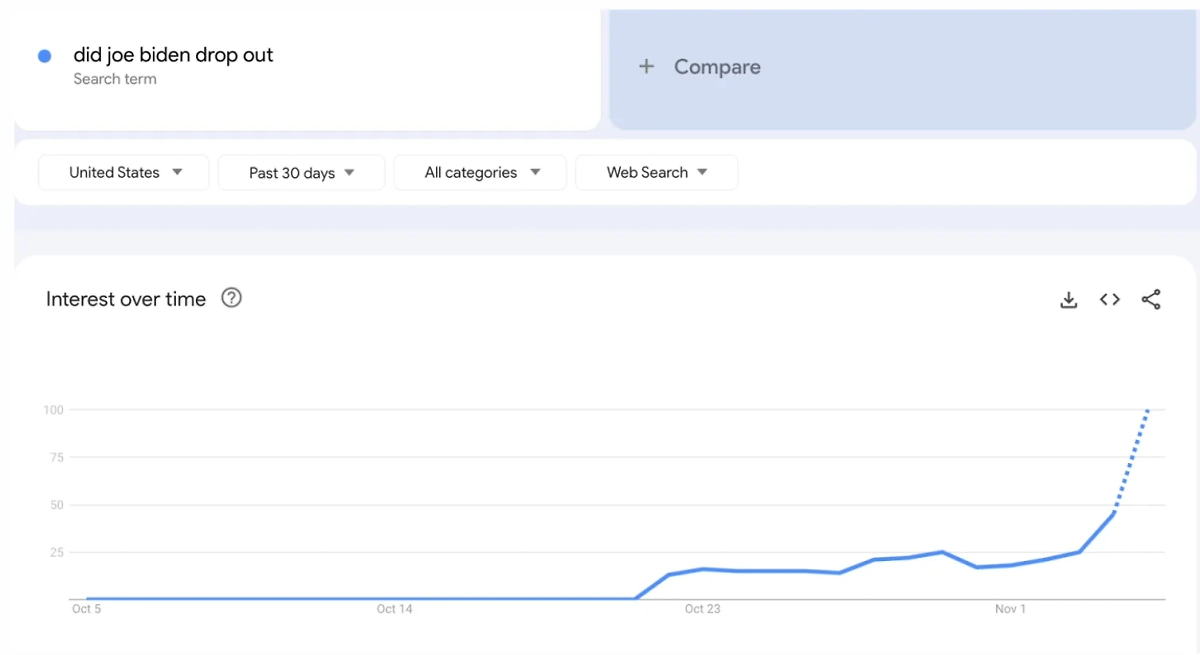The height and width of the screenshot is (655, 1200).
Task: Click the Interest over time heading
Action: pyautogui.click(x=125, y=299)
